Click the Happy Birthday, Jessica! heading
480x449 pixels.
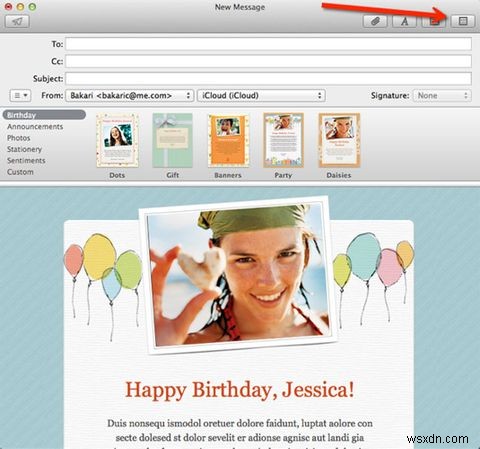tap(240, 390)
